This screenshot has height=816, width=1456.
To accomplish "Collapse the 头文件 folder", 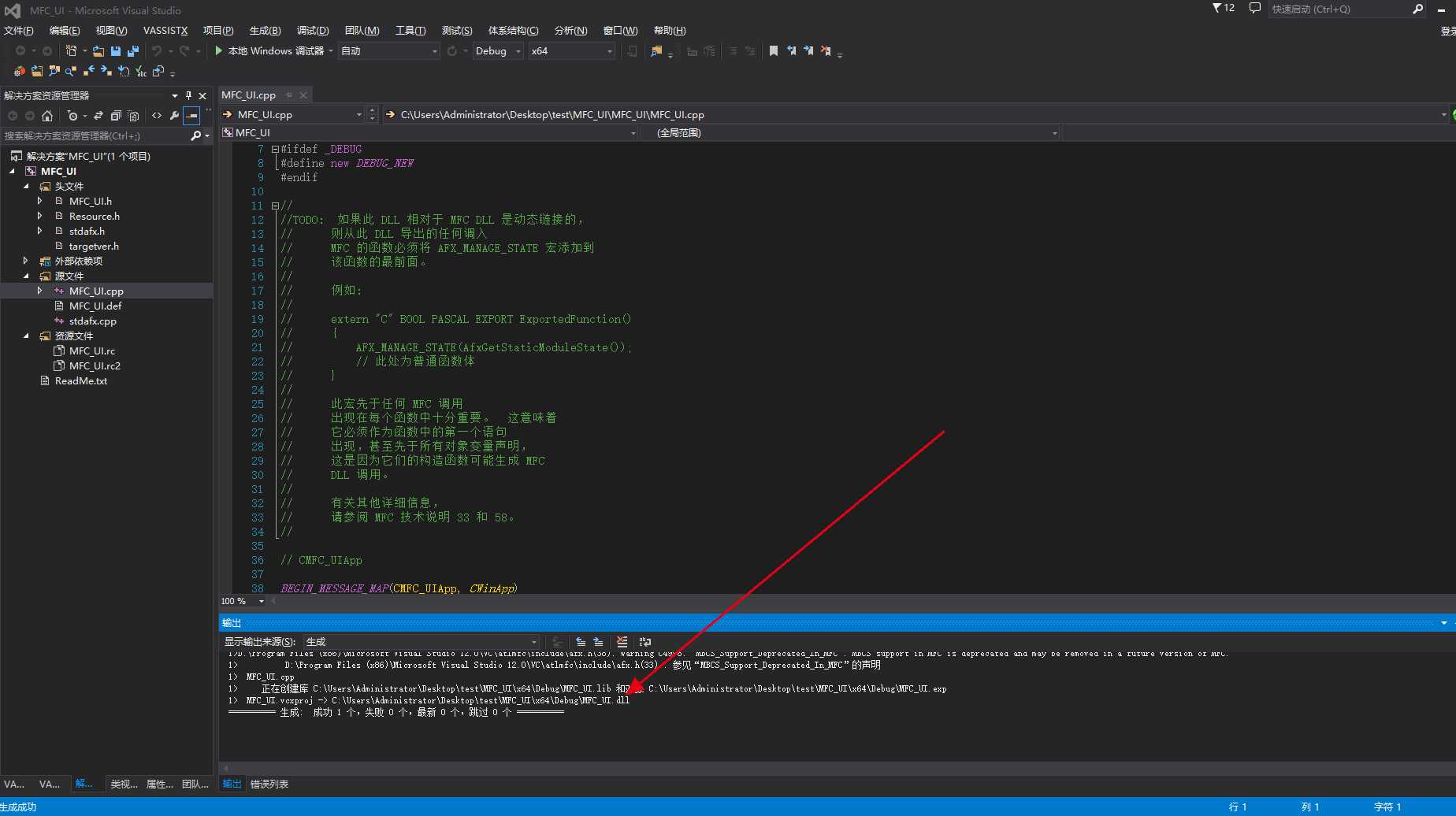I will coord(26,187).
